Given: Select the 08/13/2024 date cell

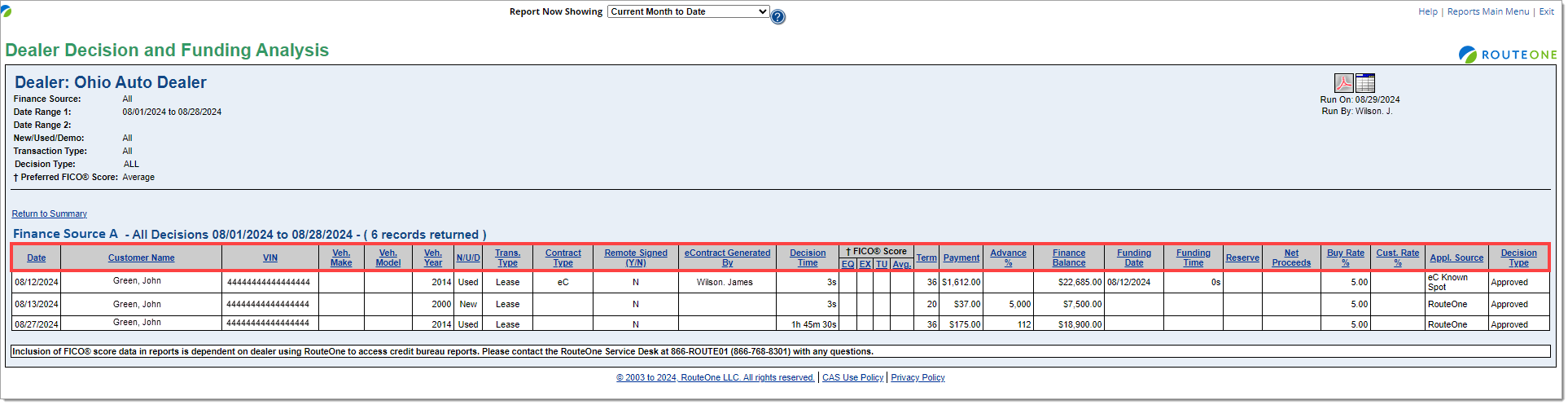Looking at the screenshot, I should pos(37,304).
